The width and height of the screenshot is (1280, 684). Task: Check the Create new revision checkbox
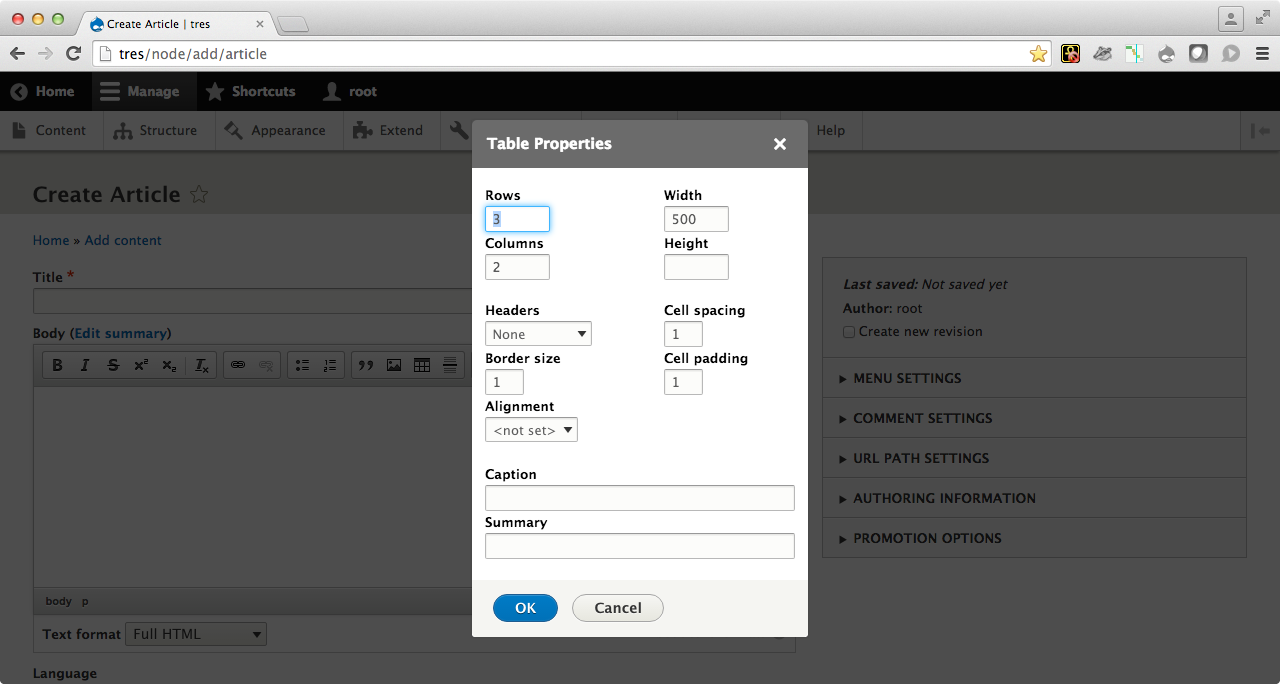848,331
